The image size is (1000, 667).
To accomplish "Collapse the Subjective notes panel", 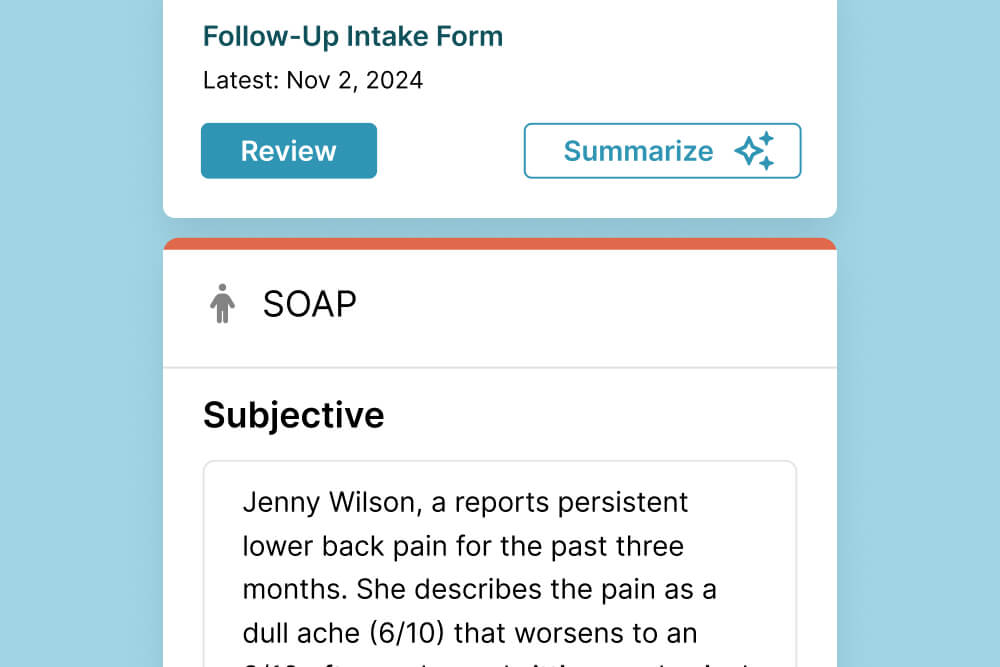I will coord(500,560).
